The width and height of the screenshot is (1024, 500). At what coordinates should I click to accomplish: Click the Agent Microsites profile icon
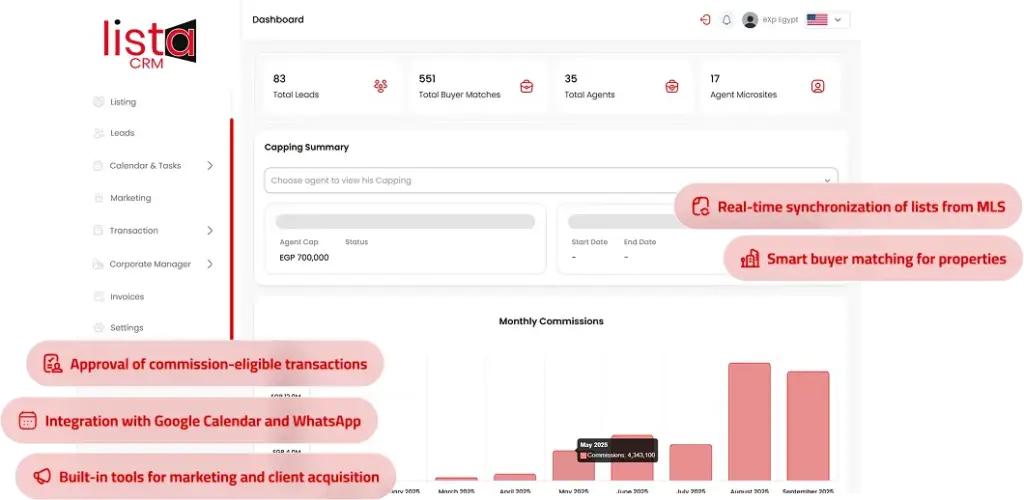pos(818,86)
